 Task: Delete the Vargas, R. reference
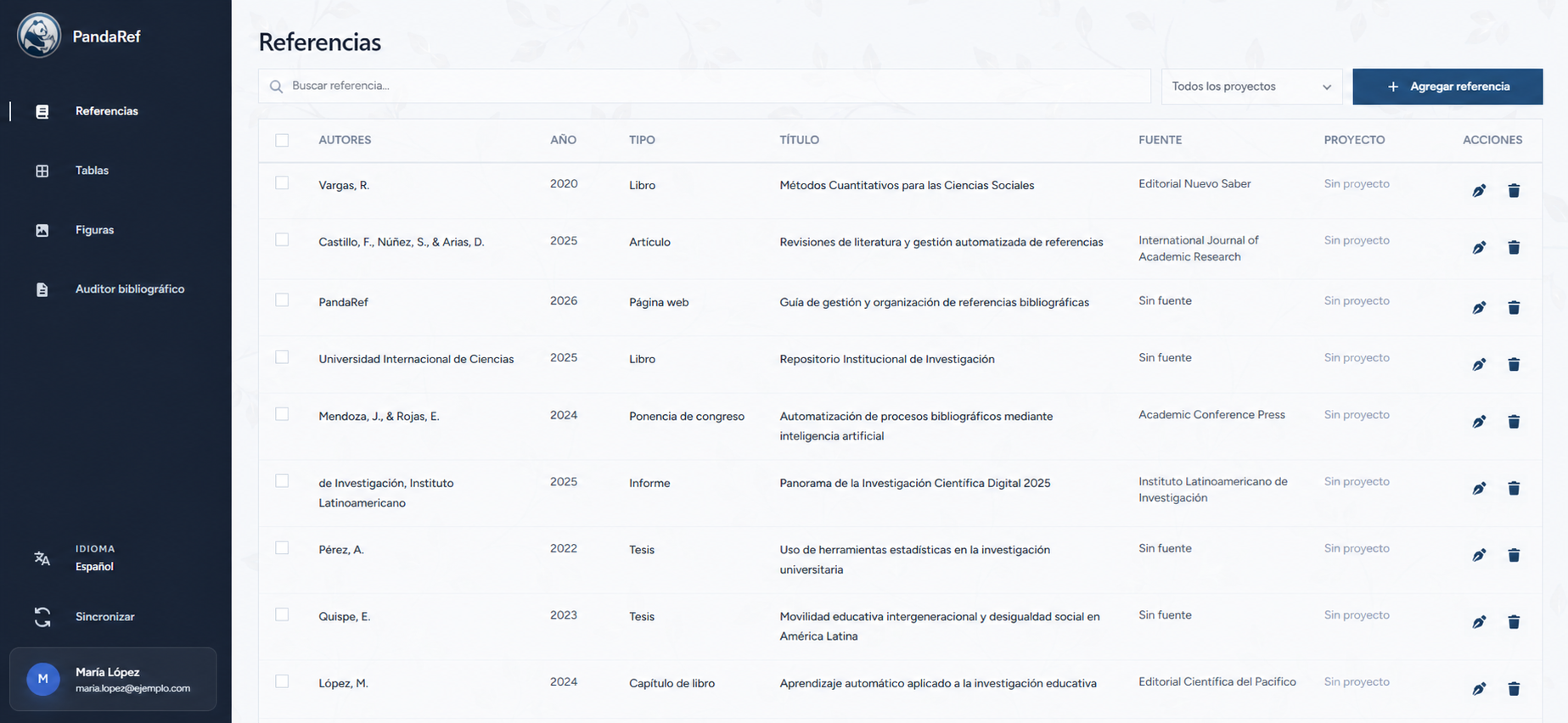click(x=1514, y=191)
